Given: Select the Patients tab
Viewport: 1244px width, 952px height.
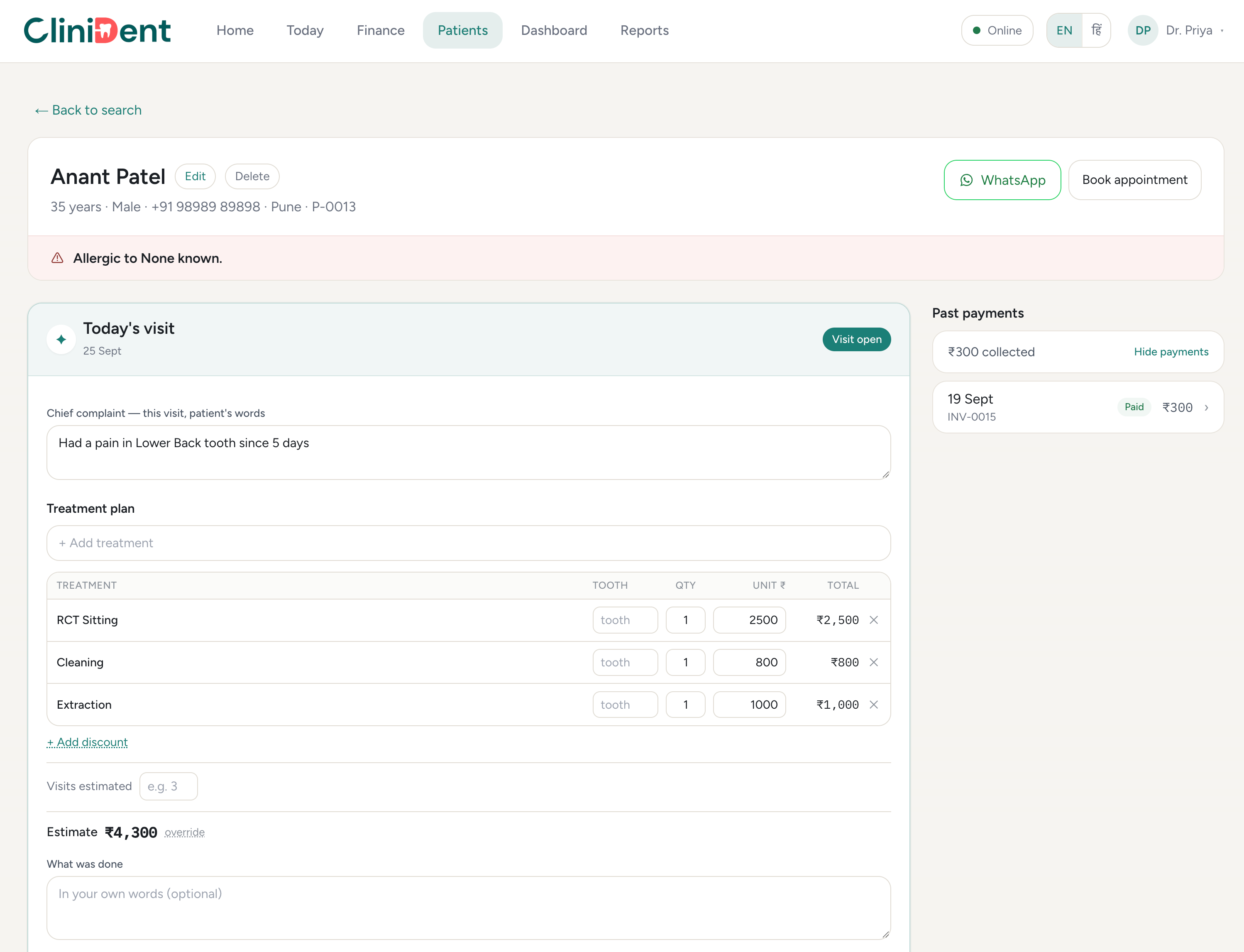Looking at the screenshot, I should 463,31.
